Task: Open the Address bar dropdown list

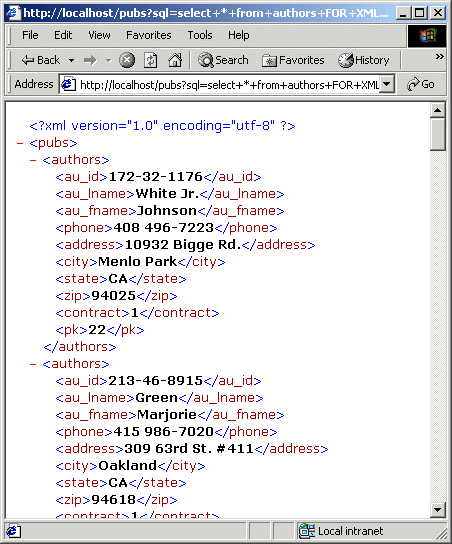Action: [387, 84]
